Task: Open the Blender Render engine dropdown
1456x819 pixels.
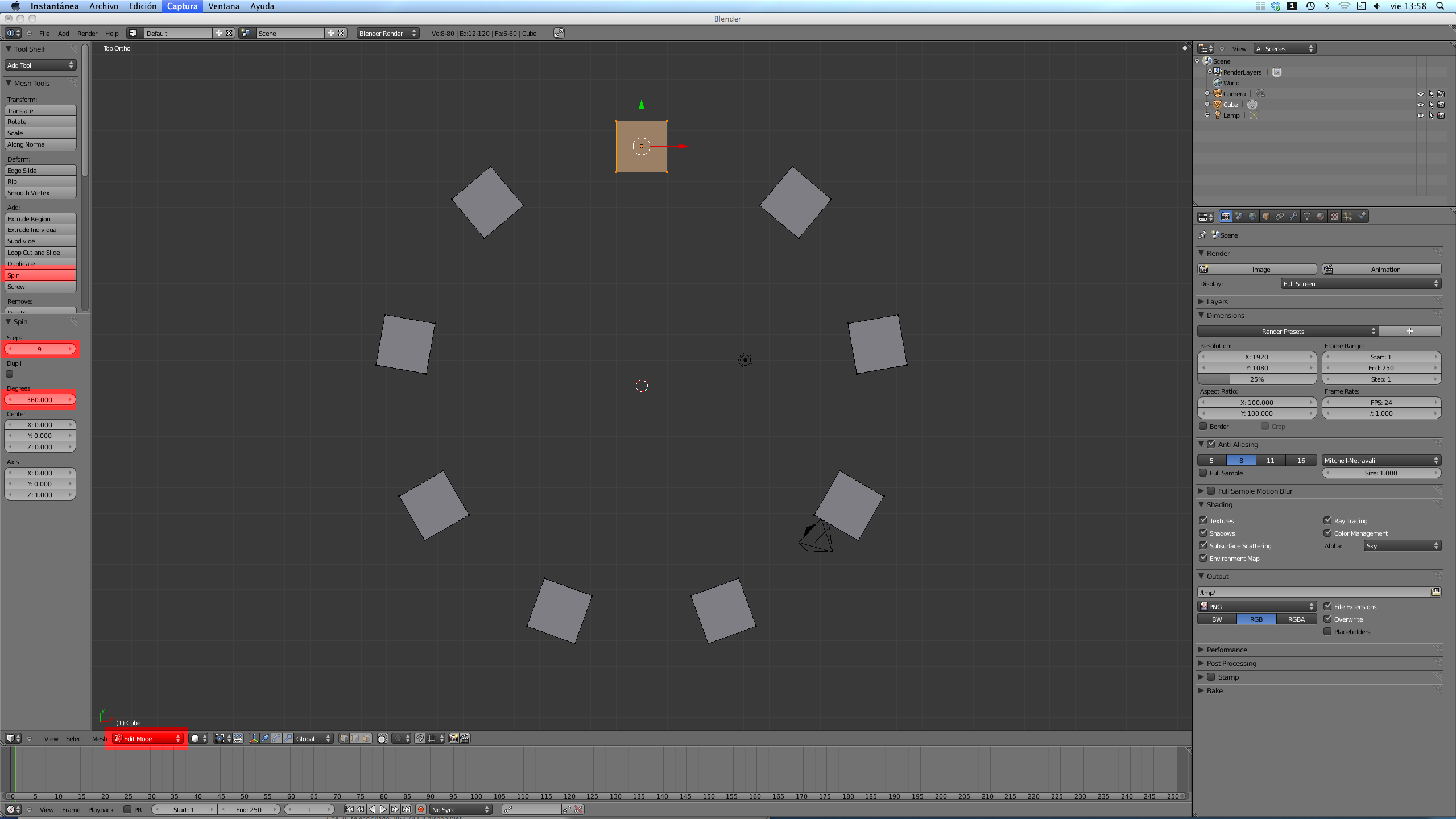Action: tap(387, 33)
